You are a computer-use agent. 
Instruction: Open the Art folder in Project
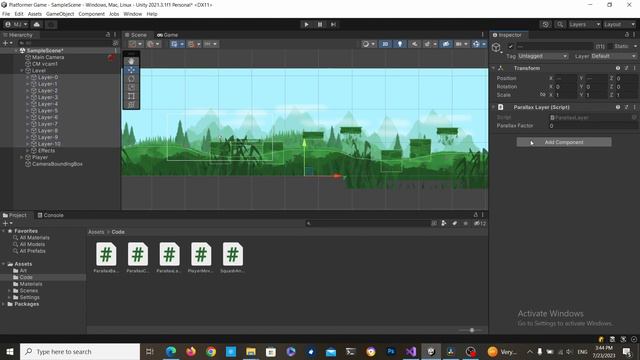tap(23, 271)
